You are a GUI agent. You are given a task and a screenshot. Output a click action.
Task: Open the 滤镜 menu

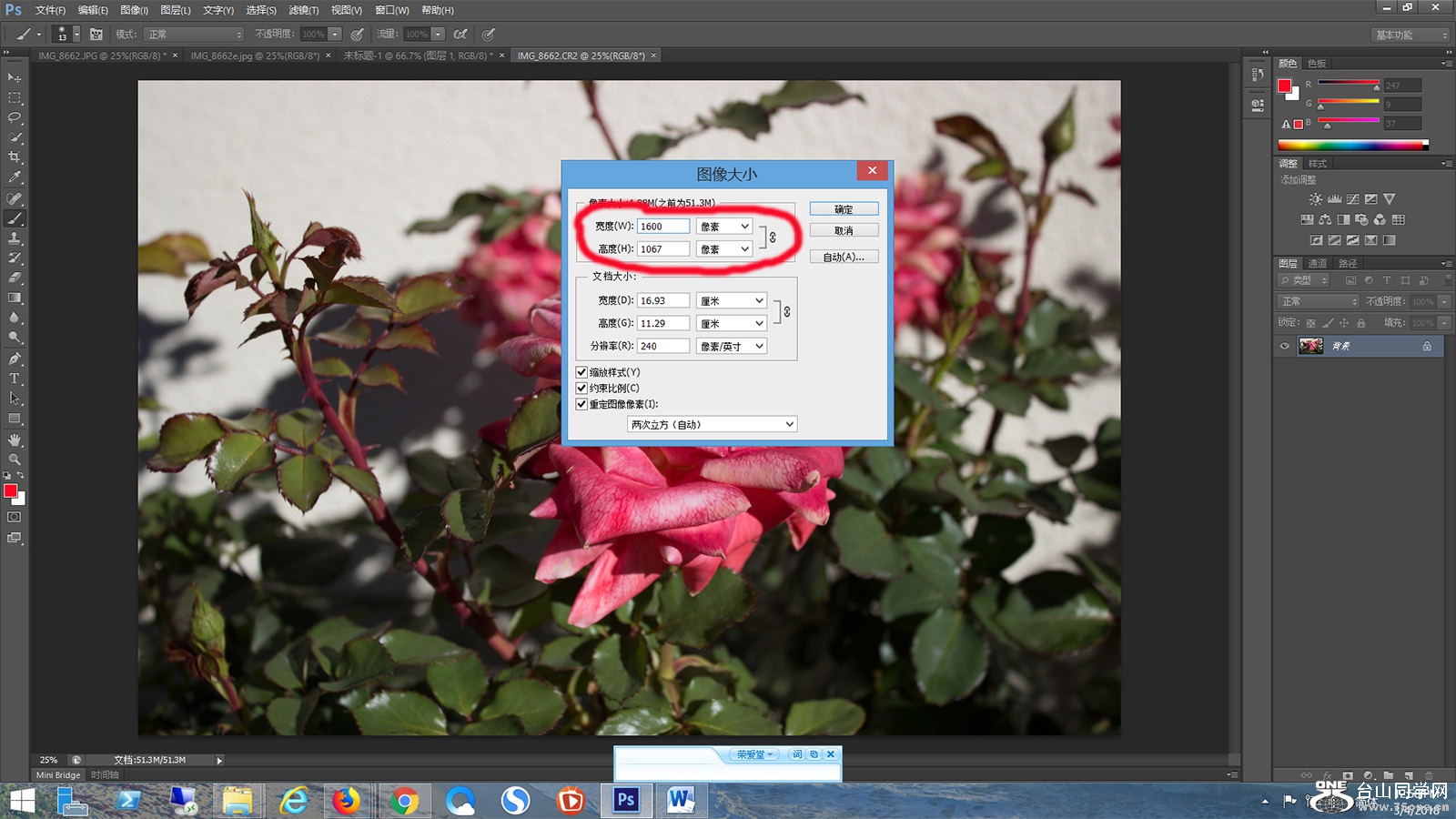[303, 10]
